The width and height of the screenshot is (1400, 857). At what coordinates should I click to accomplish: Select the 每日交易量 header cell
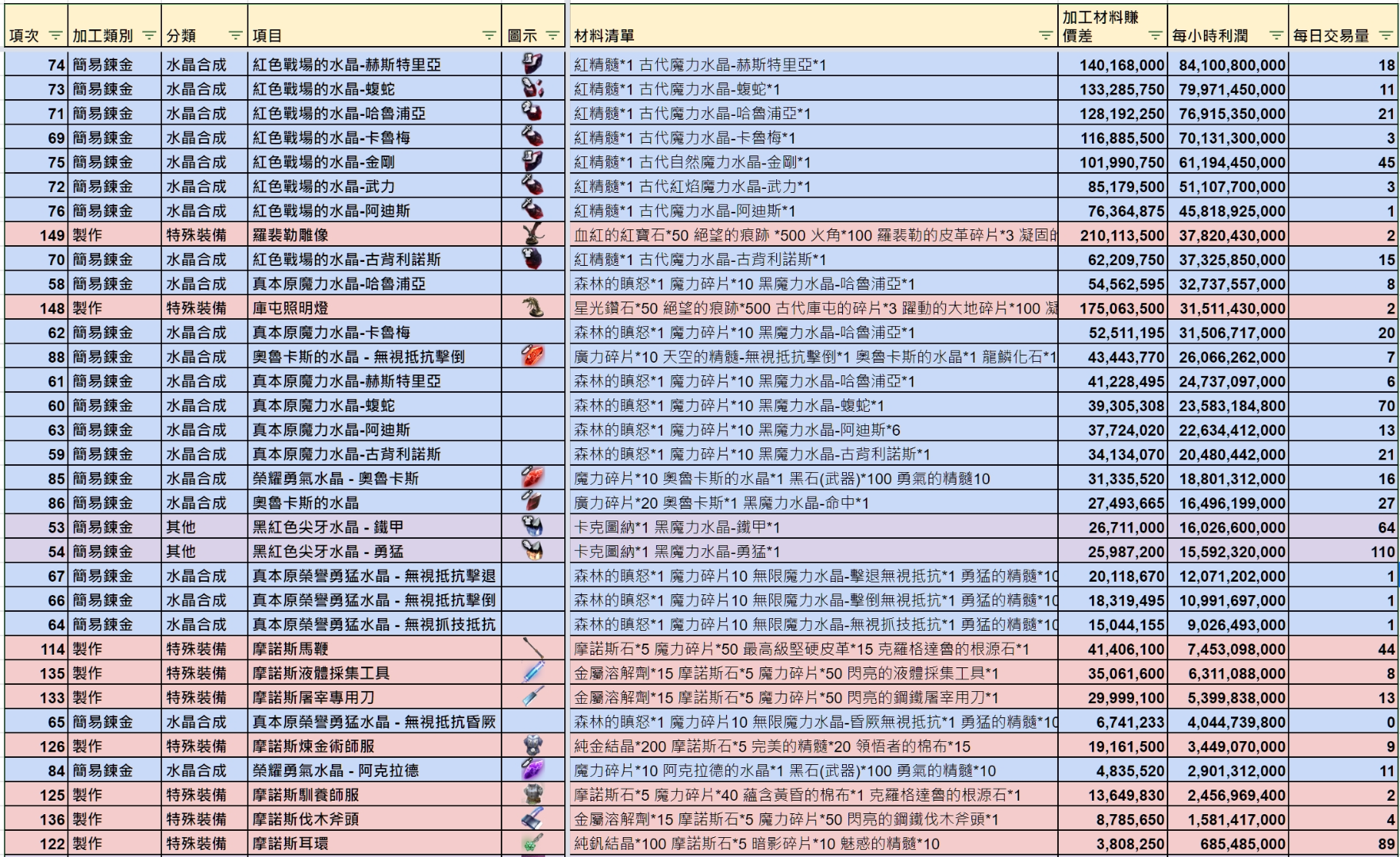tap(1343, 26)
